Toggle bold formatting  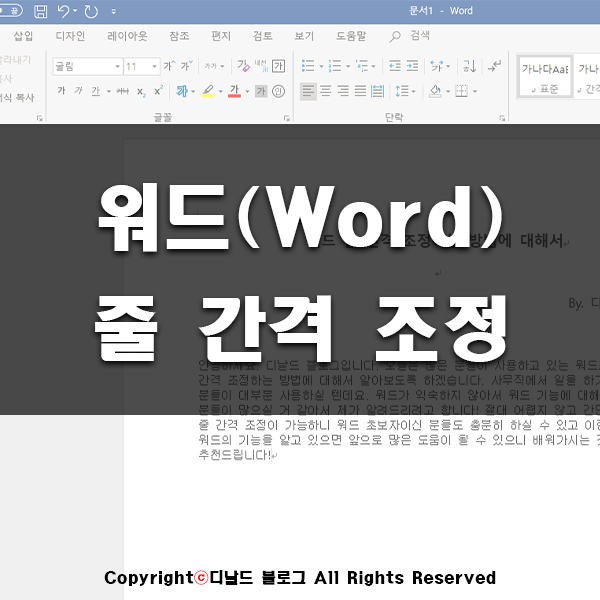click(x=61, y=91)
